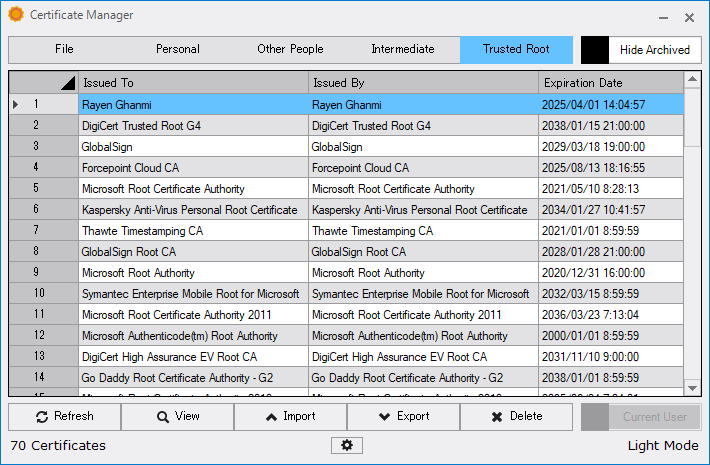Click the scrollbar up arrow
The width and height of the screenshot is (710, 465).
(692, 80)
